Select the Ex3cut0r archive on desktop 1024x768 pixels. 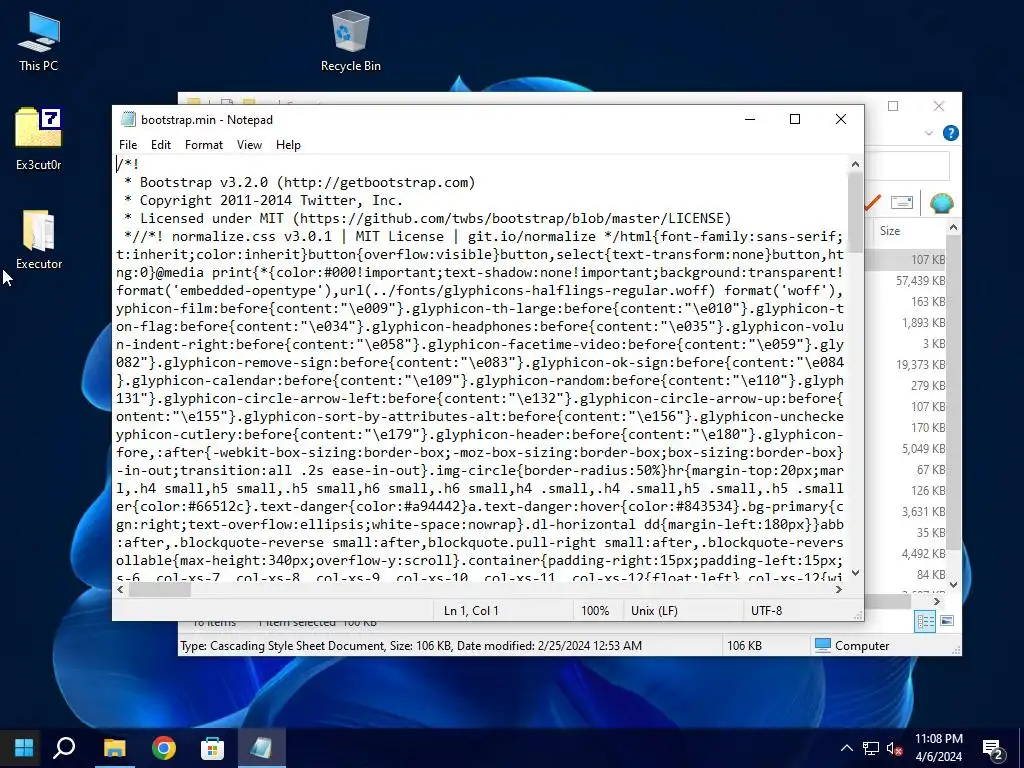[39, 139]
